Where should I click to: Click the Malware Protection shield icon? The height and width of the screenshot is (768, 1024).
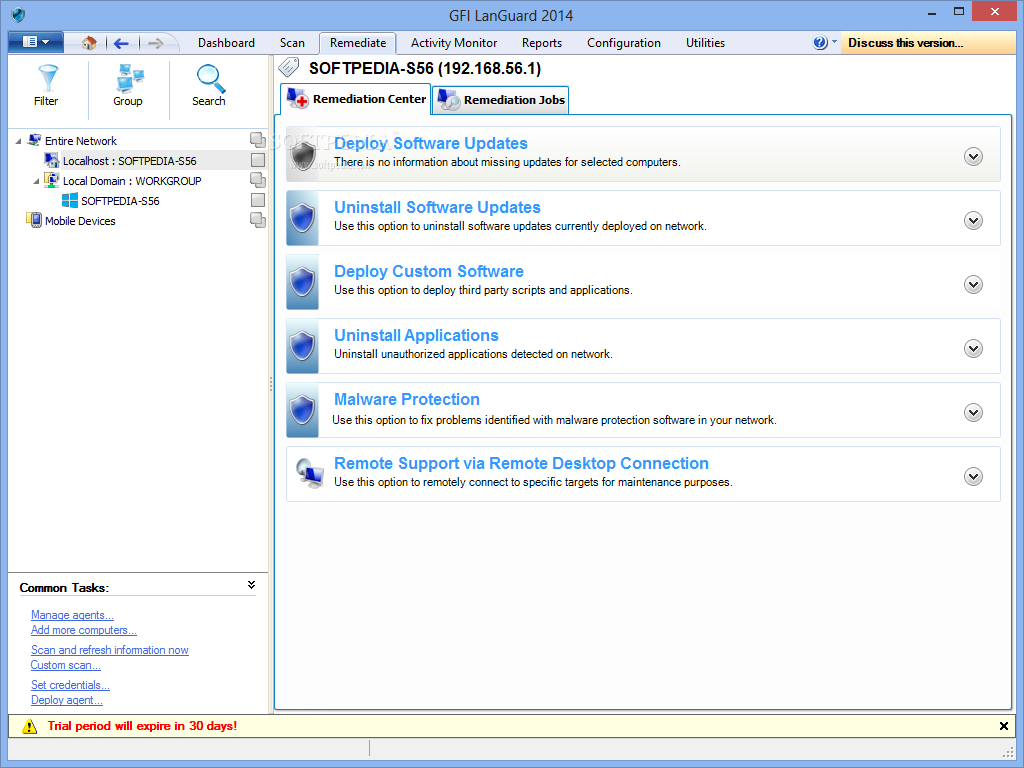pyautogui.click(x=302, y=410)
